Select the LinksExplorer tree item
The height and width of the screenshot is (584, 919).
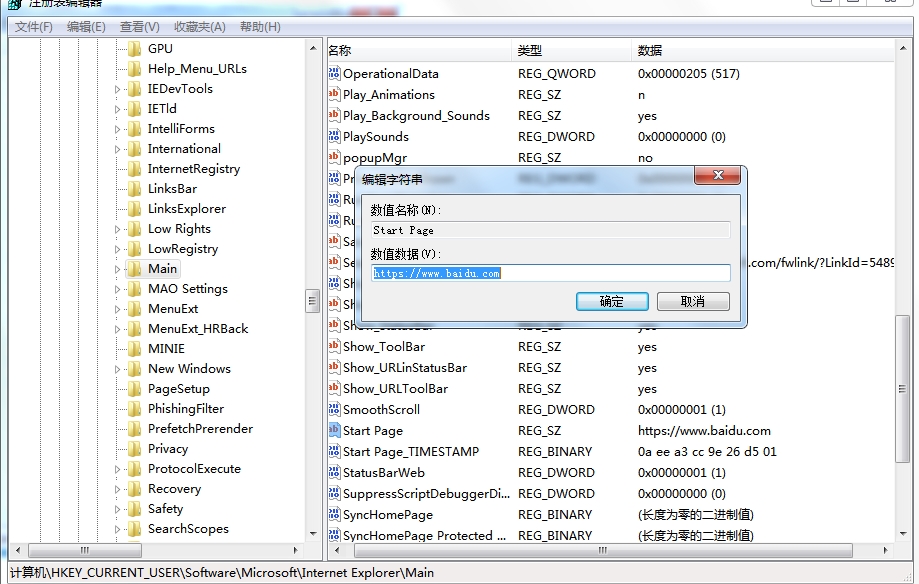[x=186, y=209]
